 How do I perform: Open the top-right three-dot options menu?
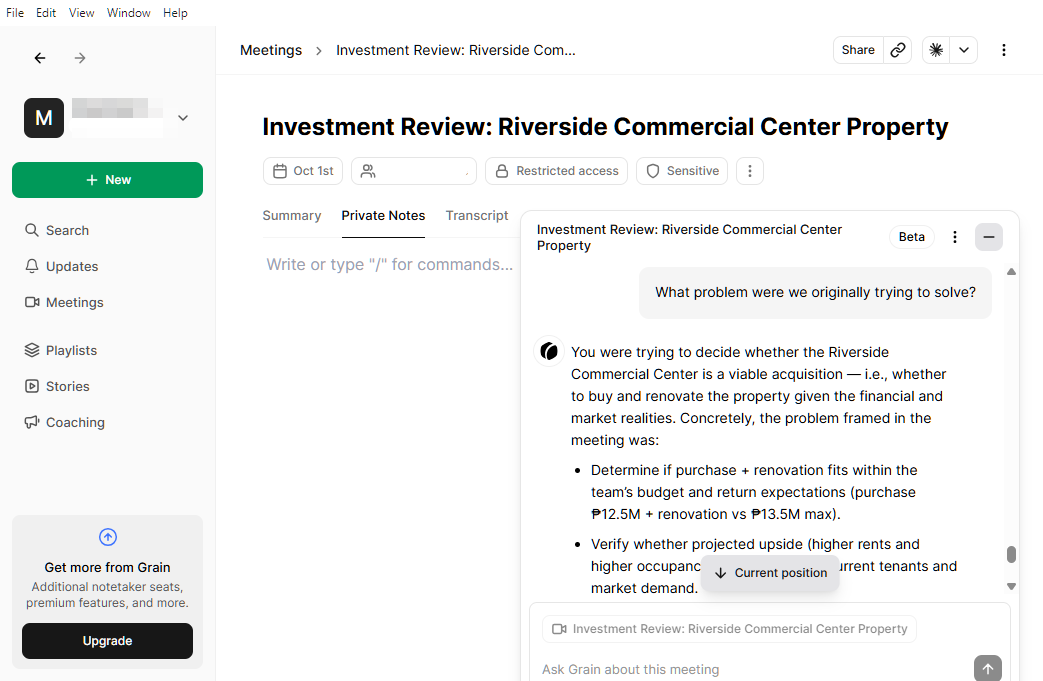pos(1004,50)
